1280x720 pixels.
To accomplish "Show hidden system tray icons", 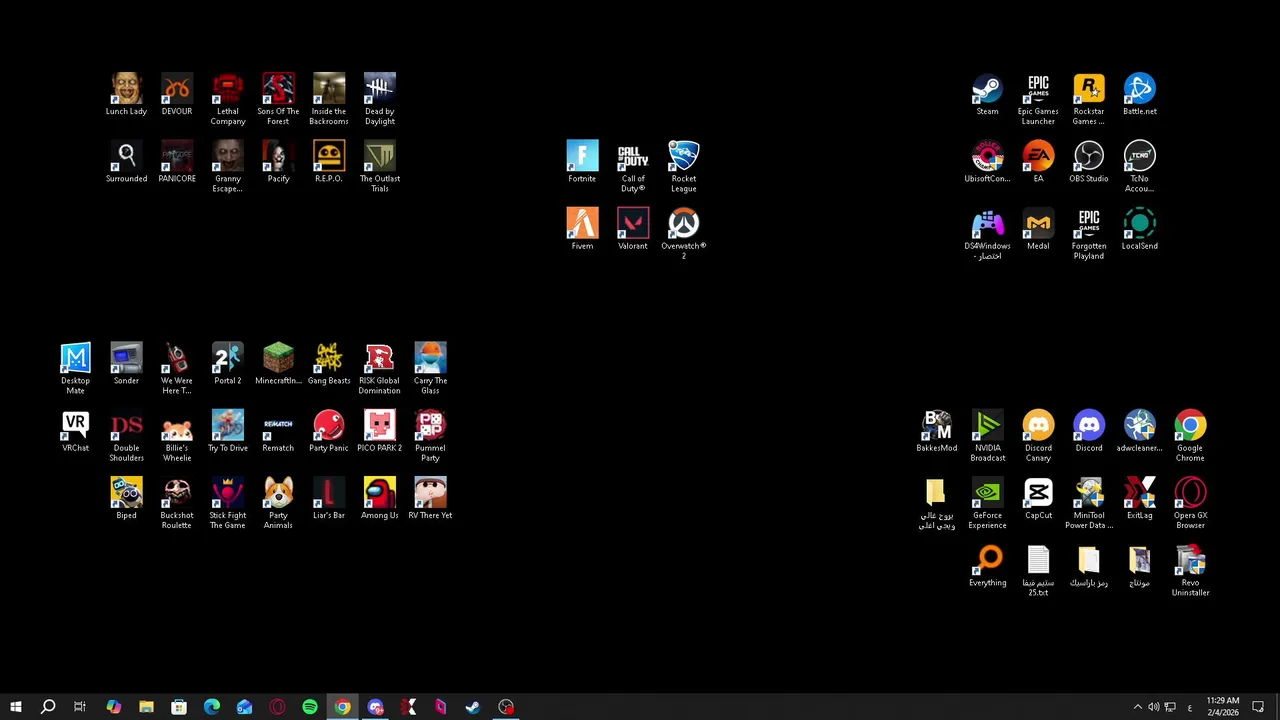I will [1137, 707].
